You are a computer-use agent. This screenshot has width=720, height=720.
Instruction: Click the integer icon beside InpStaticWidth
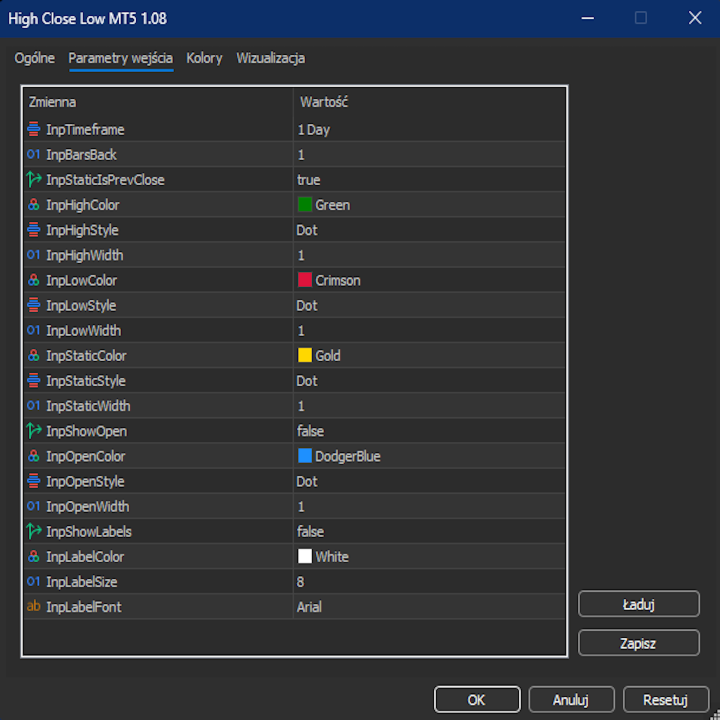click(34, 405)
